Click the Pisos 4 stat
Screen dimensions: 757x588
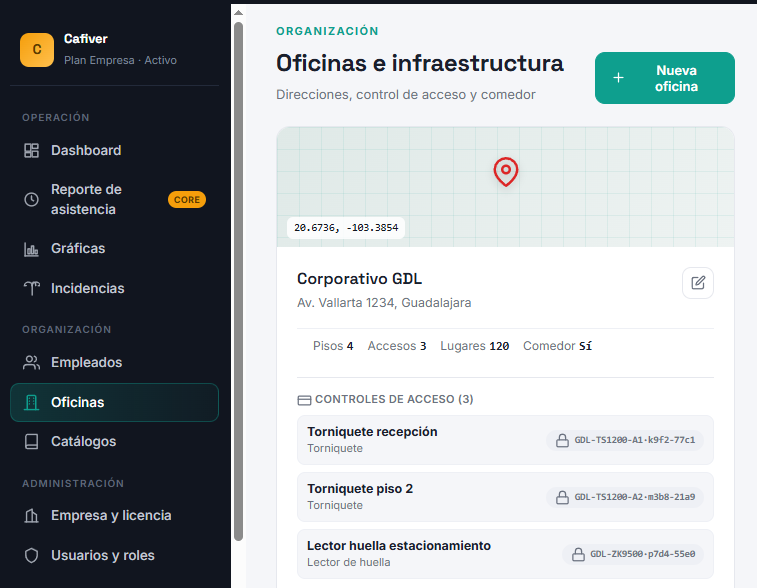pos(333,346)
